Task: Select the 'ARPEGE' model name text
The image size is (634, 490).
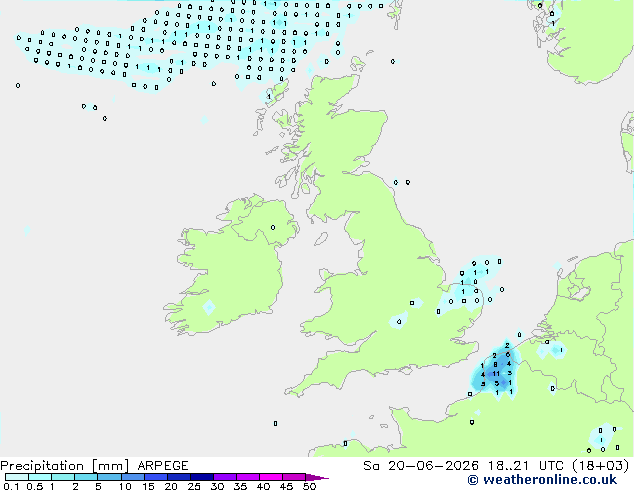Action: (x=163, y=466)
